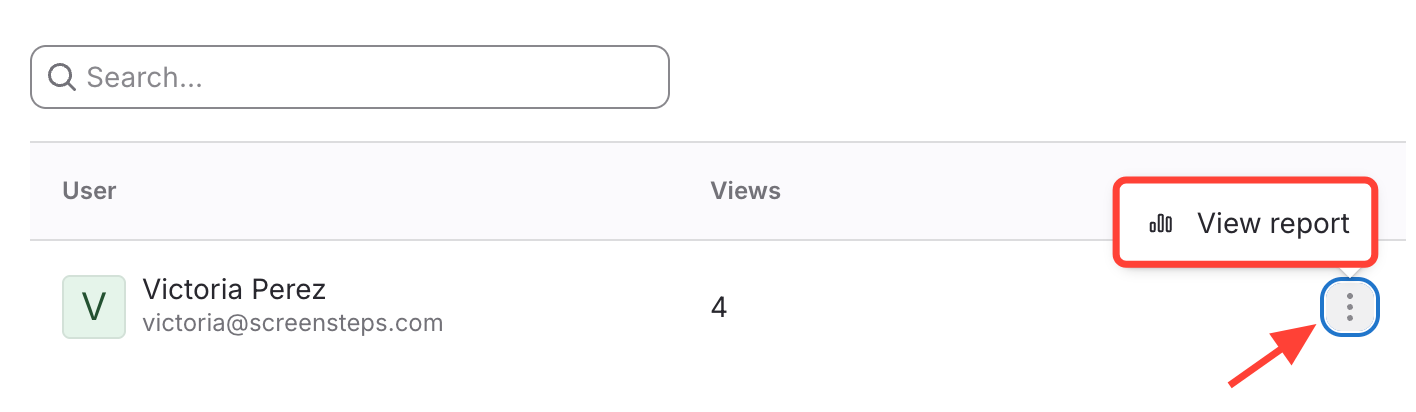
Task: Select View report from the popup menu
Action: [1272, 223]
